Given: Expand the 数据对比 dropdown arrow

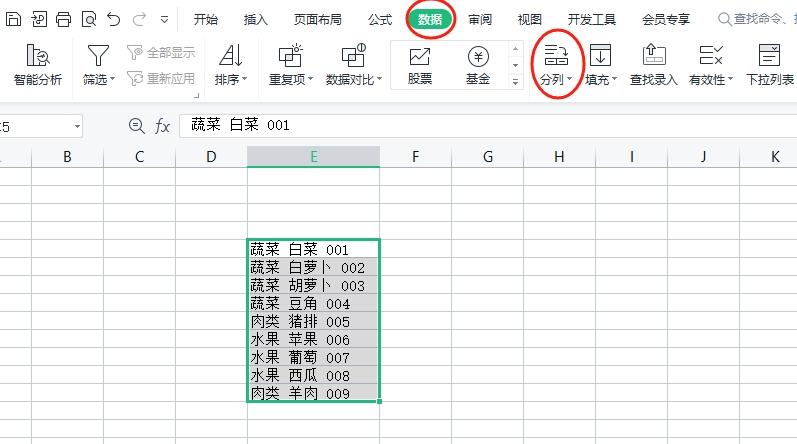Looking at the screenshot, I should (x=379, y=79).
